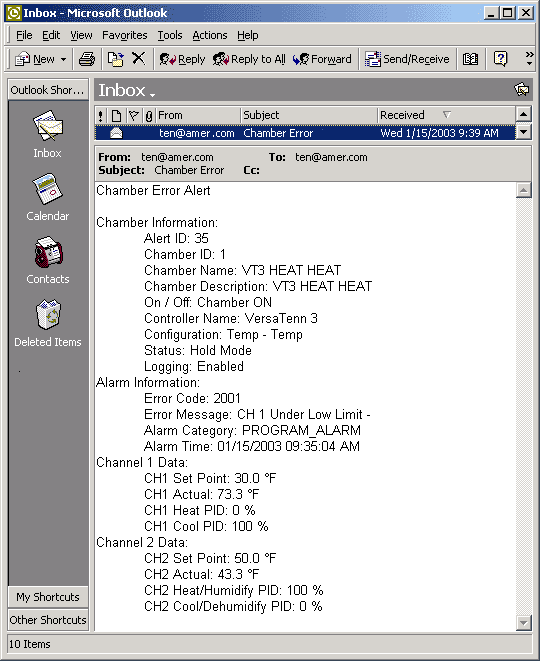Click the Reply button
The image size is (540, 661).
182,59
